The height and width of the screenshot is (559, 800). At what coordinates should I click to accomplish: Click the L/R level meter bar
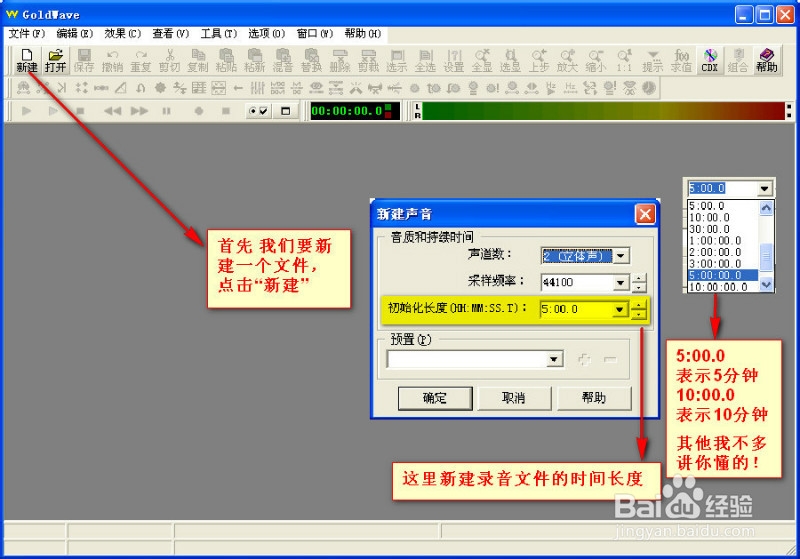tap(604, 111)
